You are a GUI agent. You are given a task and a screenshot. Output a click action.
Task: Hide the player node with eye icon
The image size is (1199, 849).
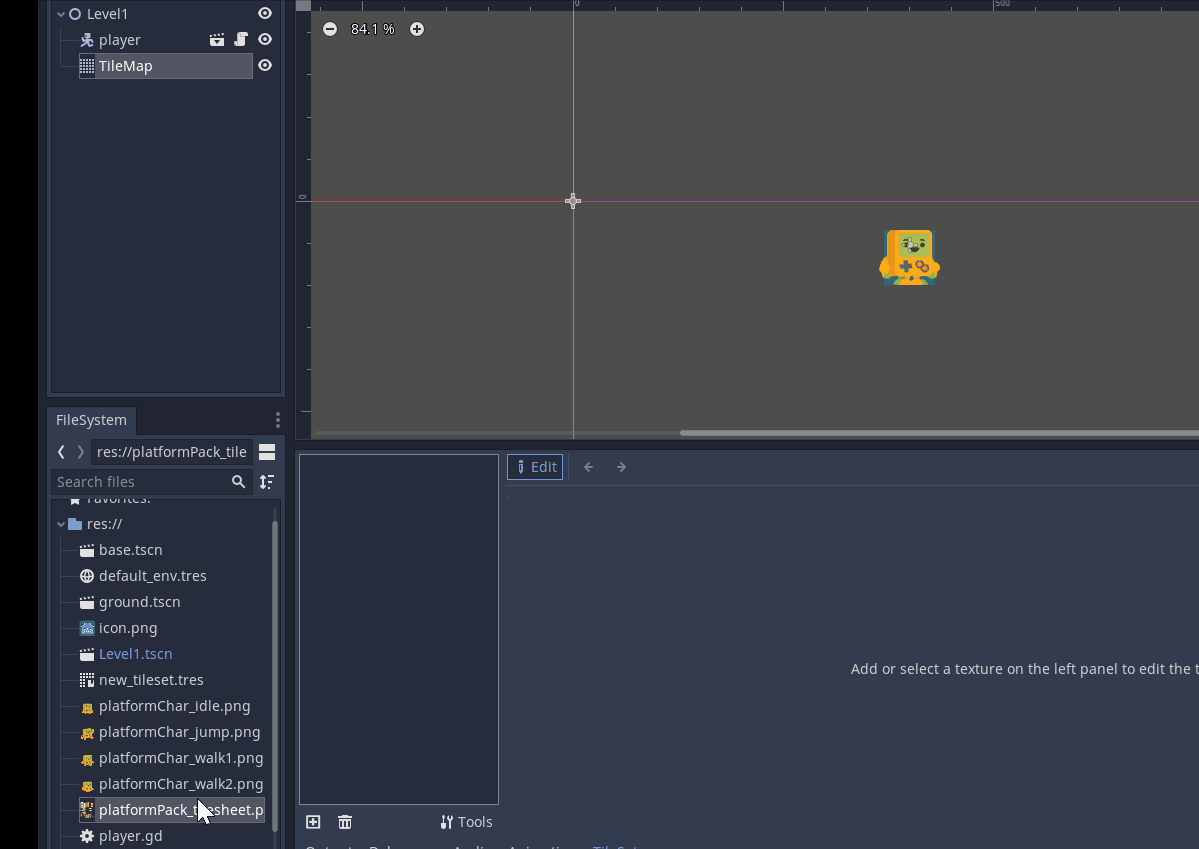265,39
